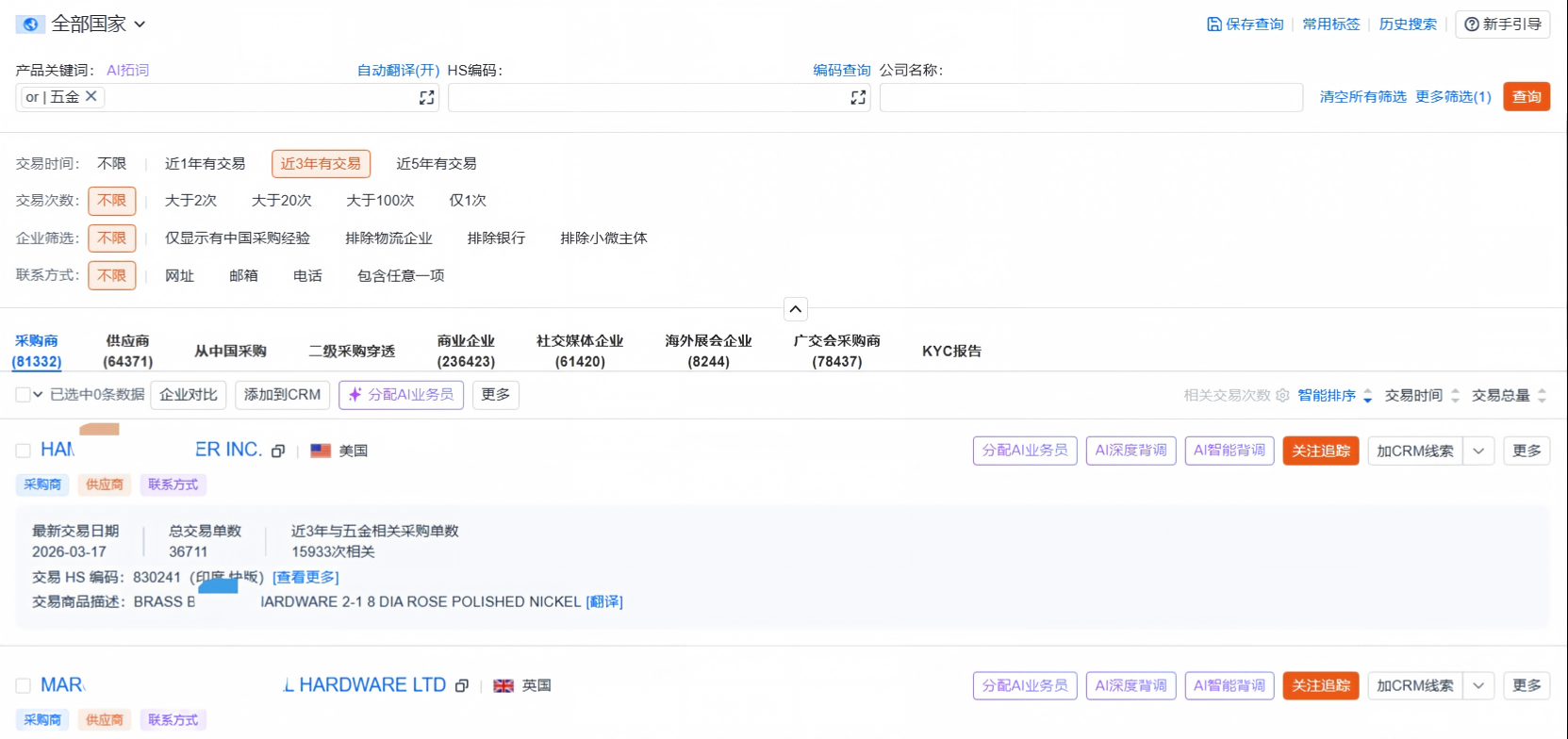Click [查看更多] beside the HS code 830241
This screenshot has width=1568, height=739.
coord(305,578)
